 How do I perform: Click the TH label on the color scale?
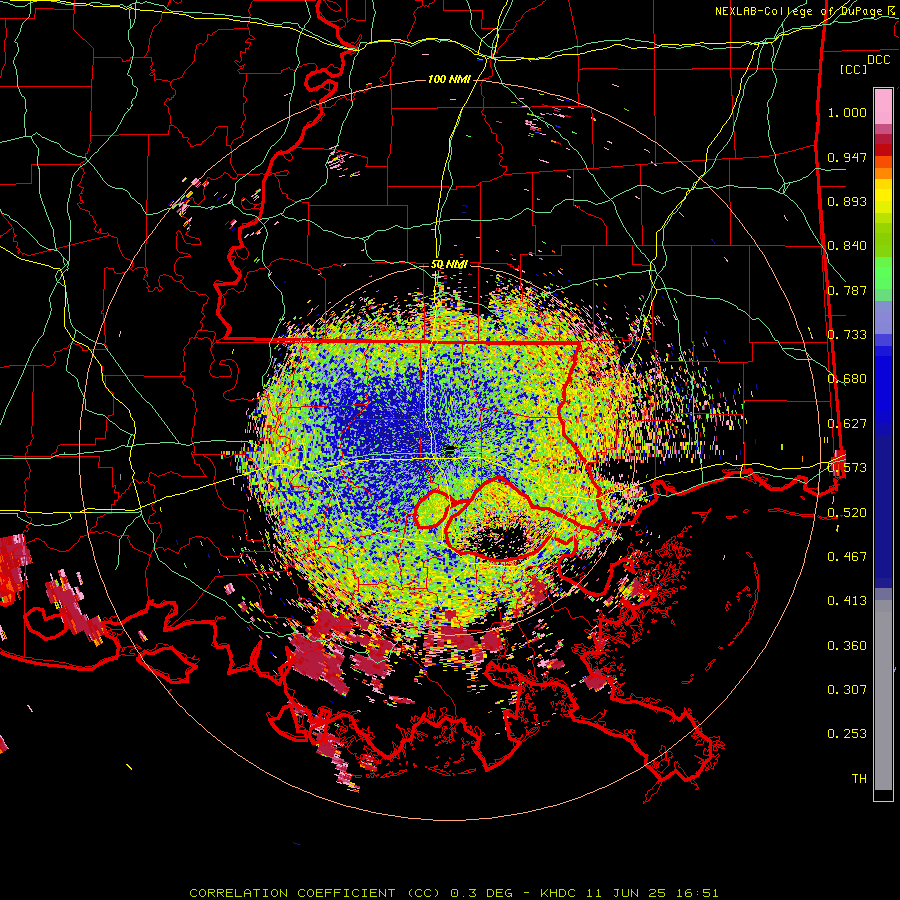(x=859, y=778)
